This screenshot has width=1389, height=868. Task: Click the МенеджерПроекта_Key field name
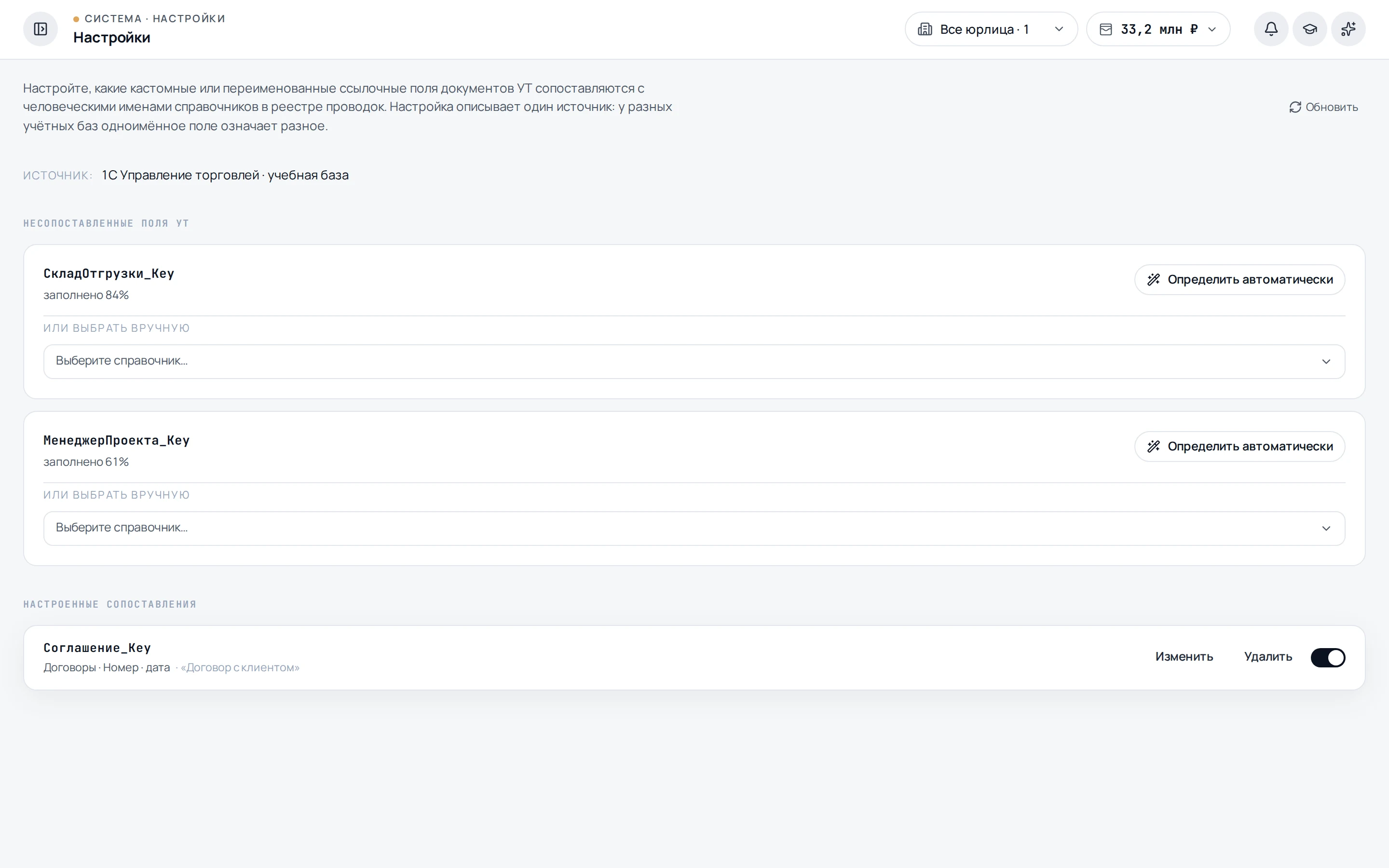pyautogui.click(x=117, y=440)
